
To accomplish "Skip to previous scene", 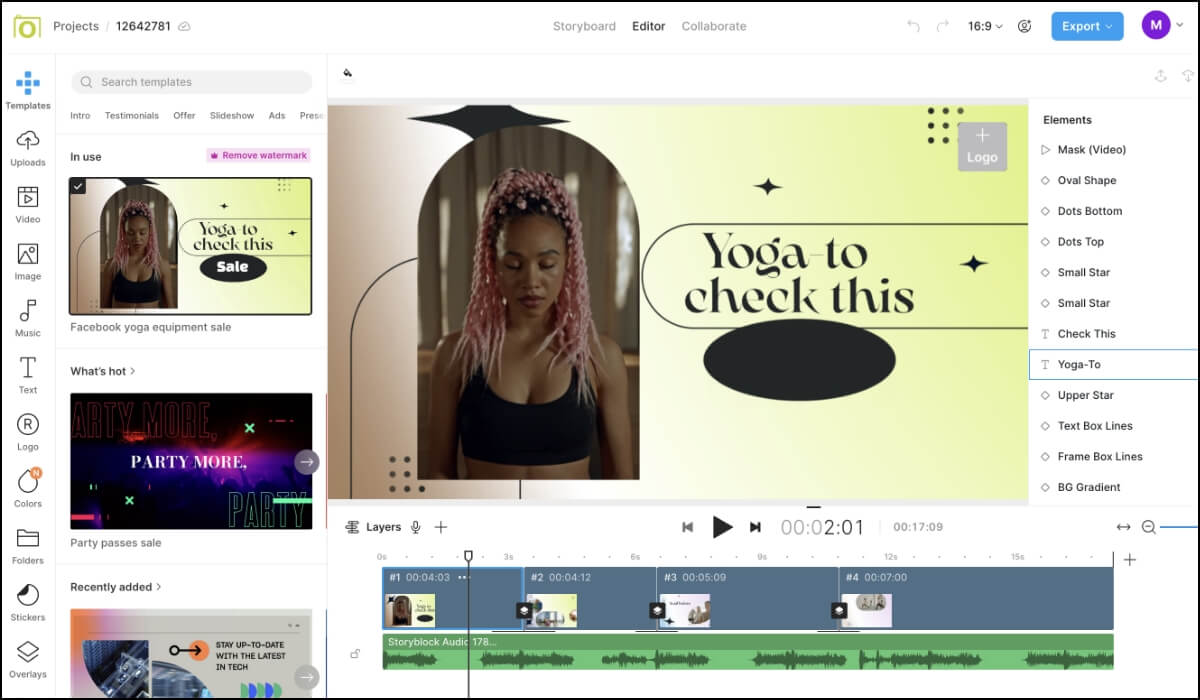I will (x=688, y=527).
